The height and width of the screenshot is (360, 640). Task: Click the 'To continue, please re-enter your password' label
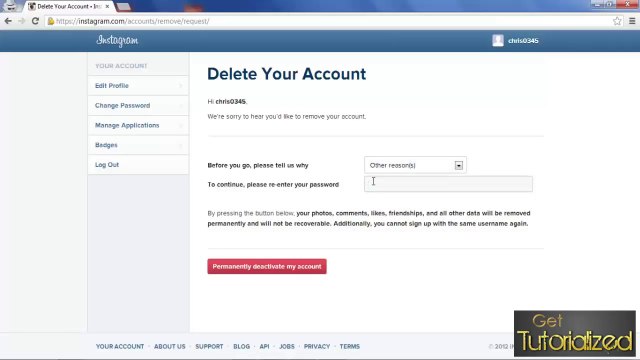(x=273, y=184)
